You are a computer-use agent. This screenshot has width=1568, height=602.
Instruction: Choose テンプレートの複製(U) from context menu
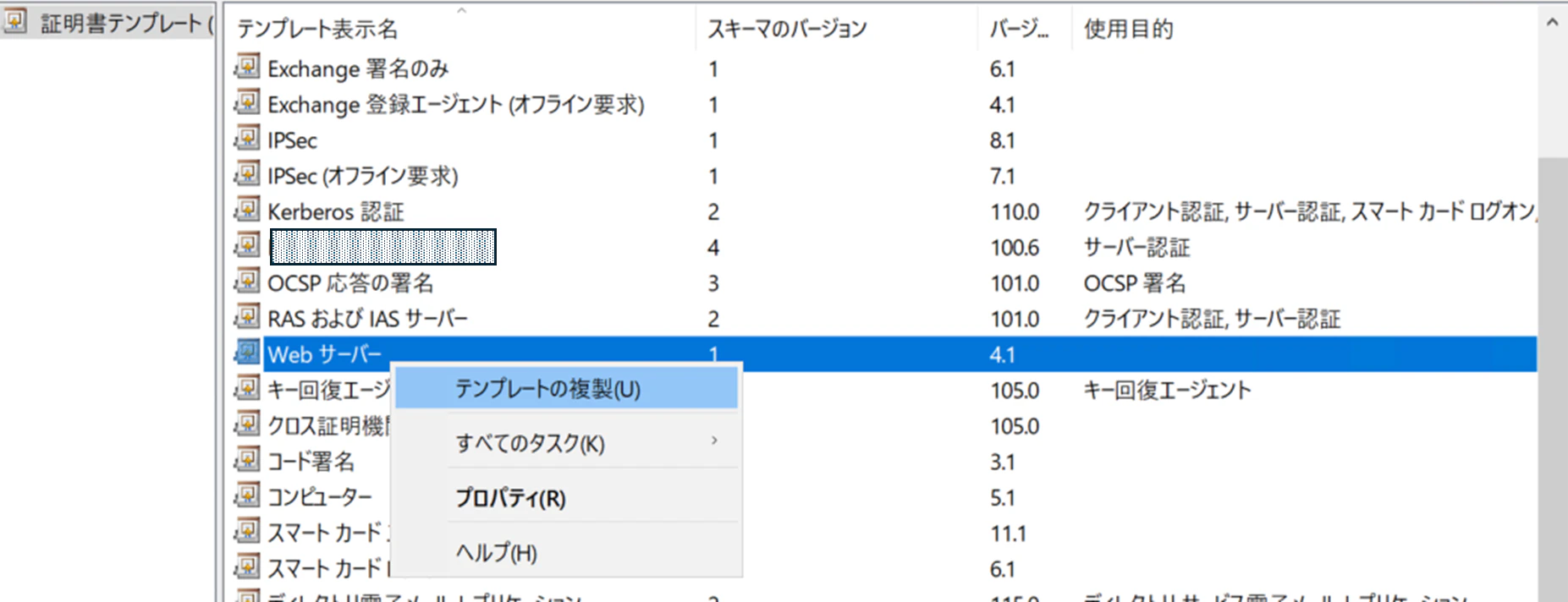point(566,389)
